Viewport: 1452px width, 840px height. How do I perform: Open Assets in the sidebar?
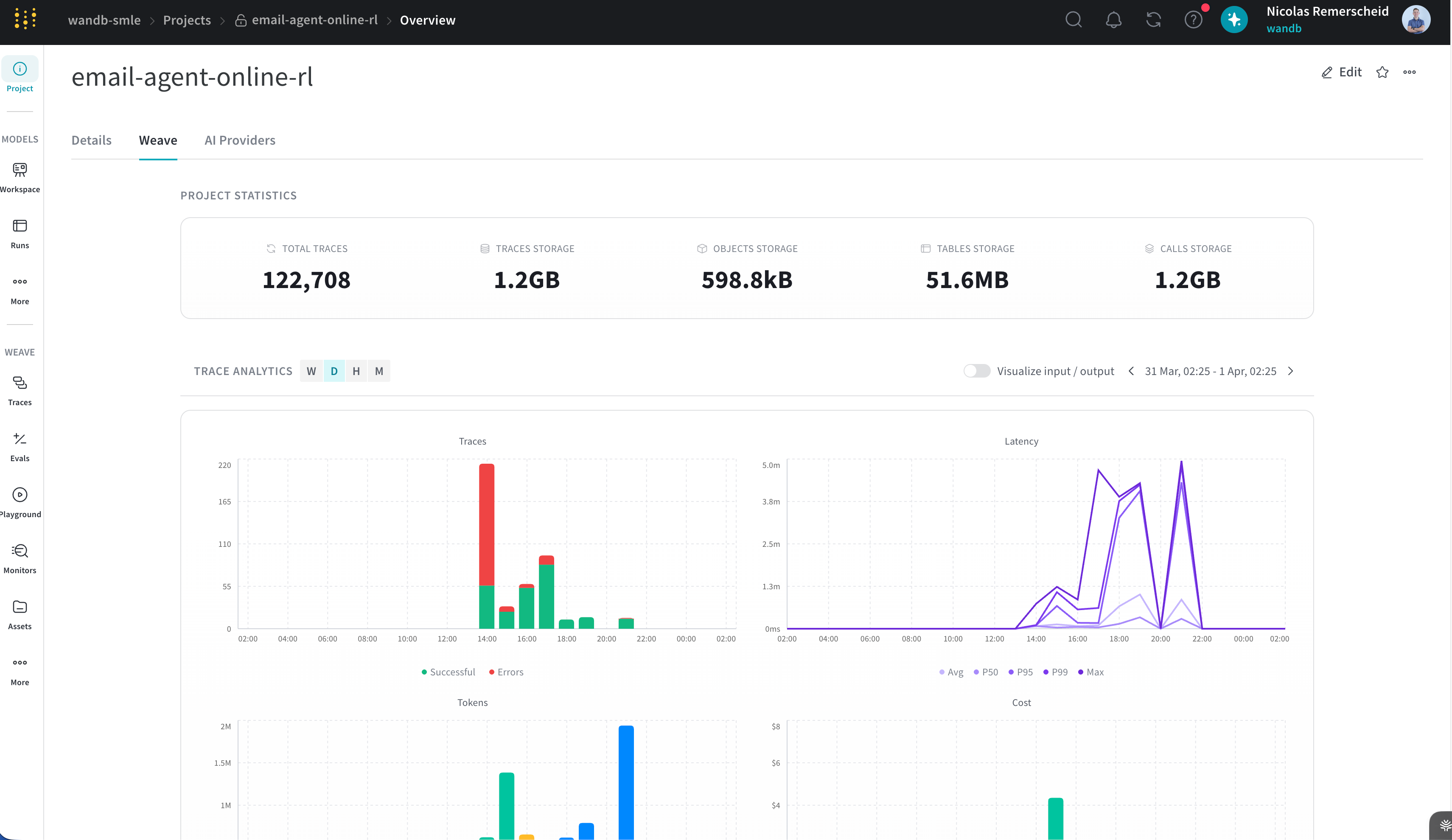(x=20, y=615)
